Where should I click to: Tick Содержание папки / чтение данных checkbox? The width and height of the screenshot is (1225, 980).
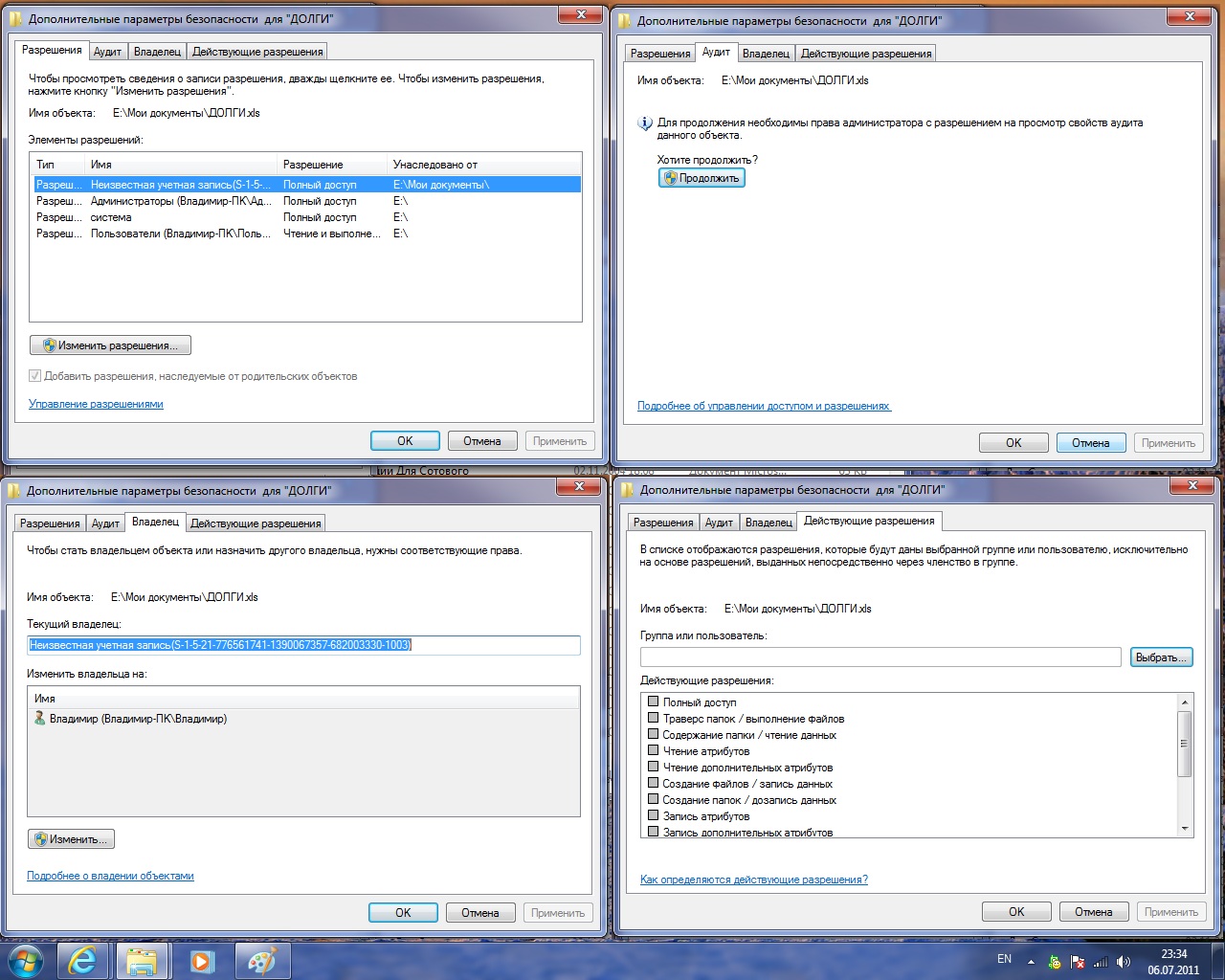[654, 734]
